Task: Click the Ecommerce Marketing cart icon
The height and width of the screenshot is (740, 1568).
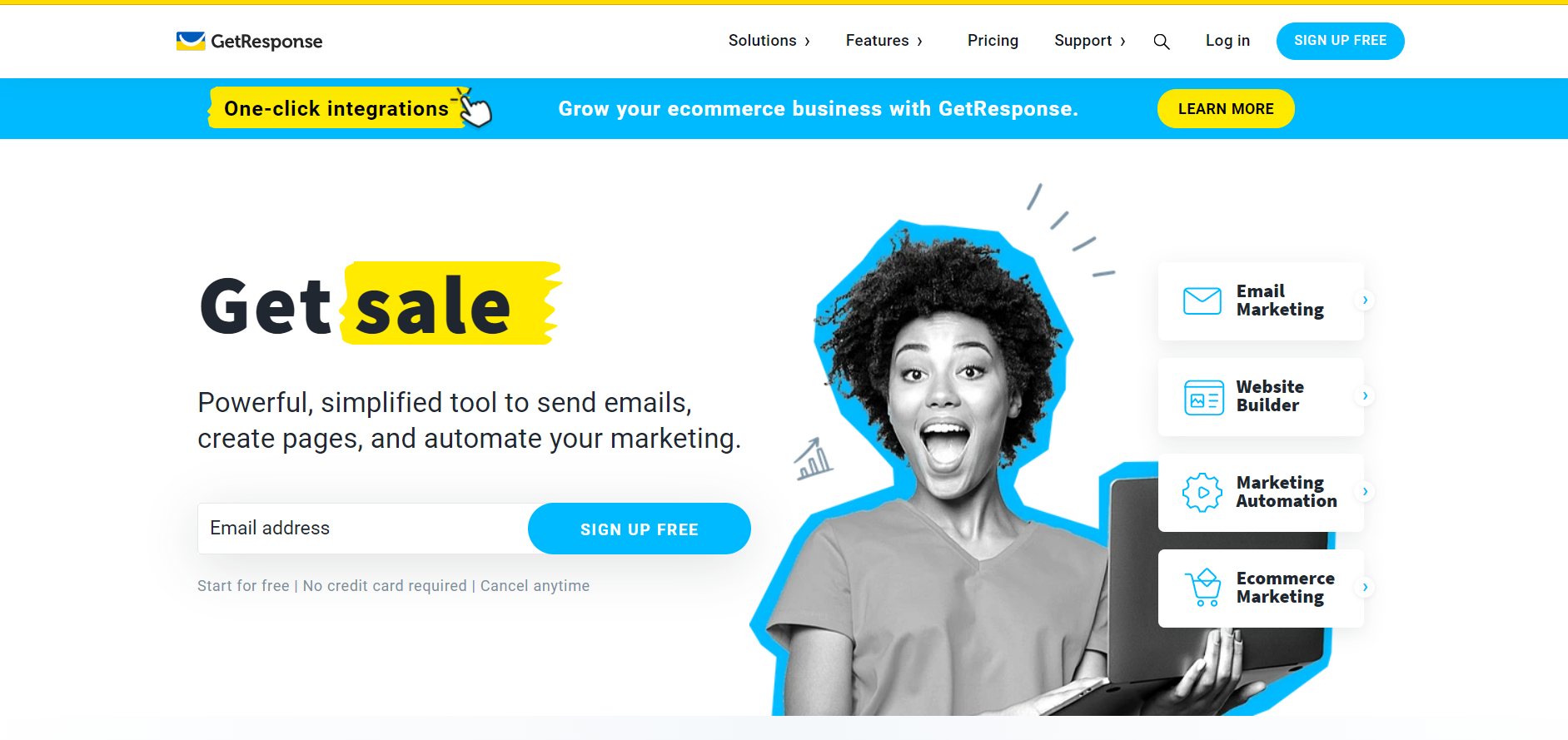Action: tap(1204, 588)
